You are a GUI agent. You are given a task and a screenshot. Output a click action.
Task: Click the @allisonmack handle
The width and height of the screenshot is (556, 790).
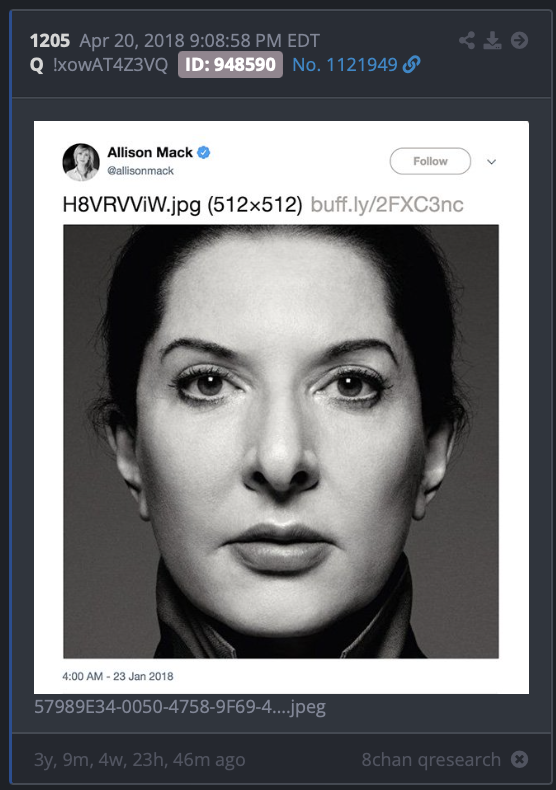pos(141,171)
